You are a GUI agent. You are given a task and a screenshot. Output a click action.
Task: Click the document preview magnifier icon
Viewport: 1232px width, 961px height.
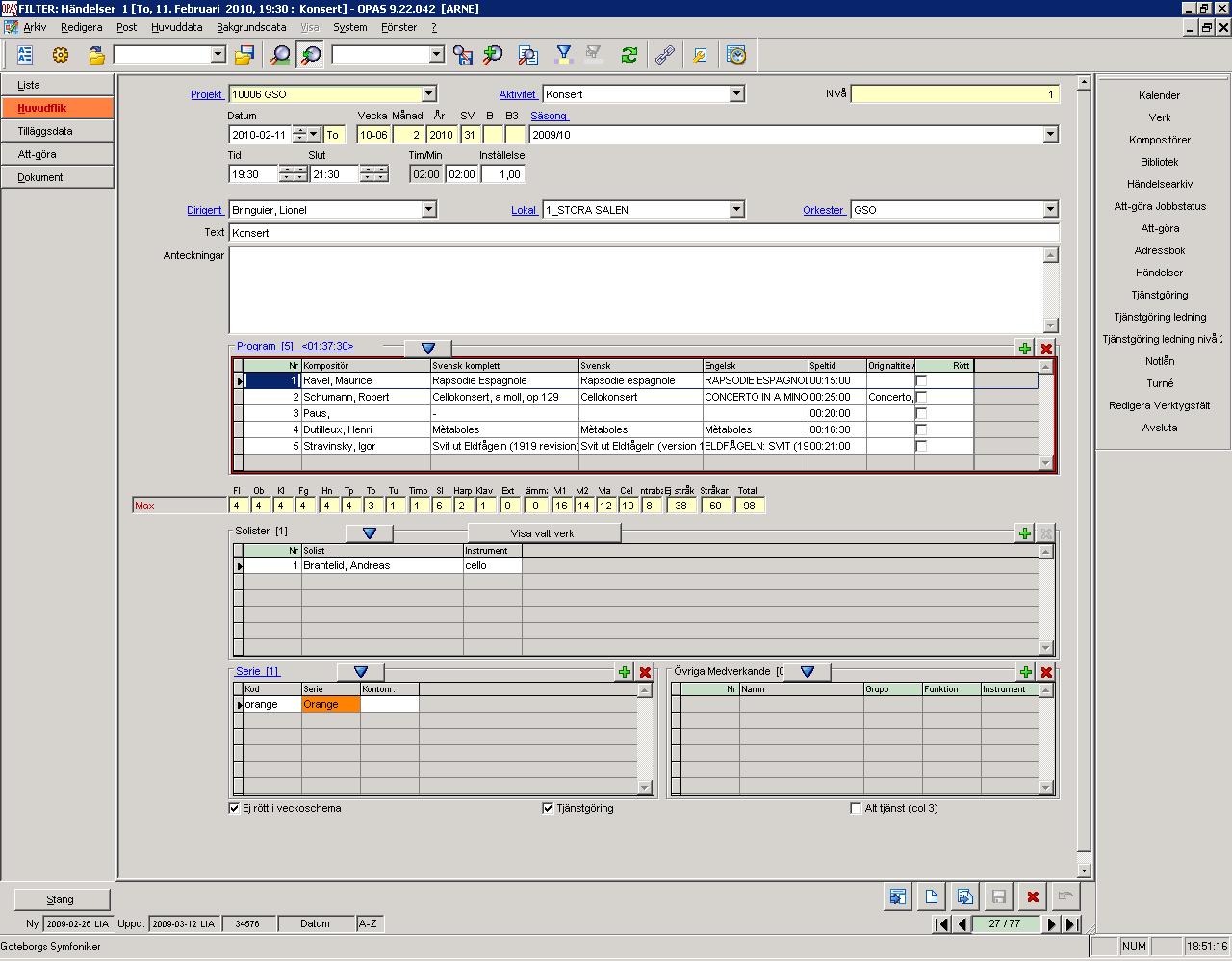pyautogui.click(x=527, y=55)
